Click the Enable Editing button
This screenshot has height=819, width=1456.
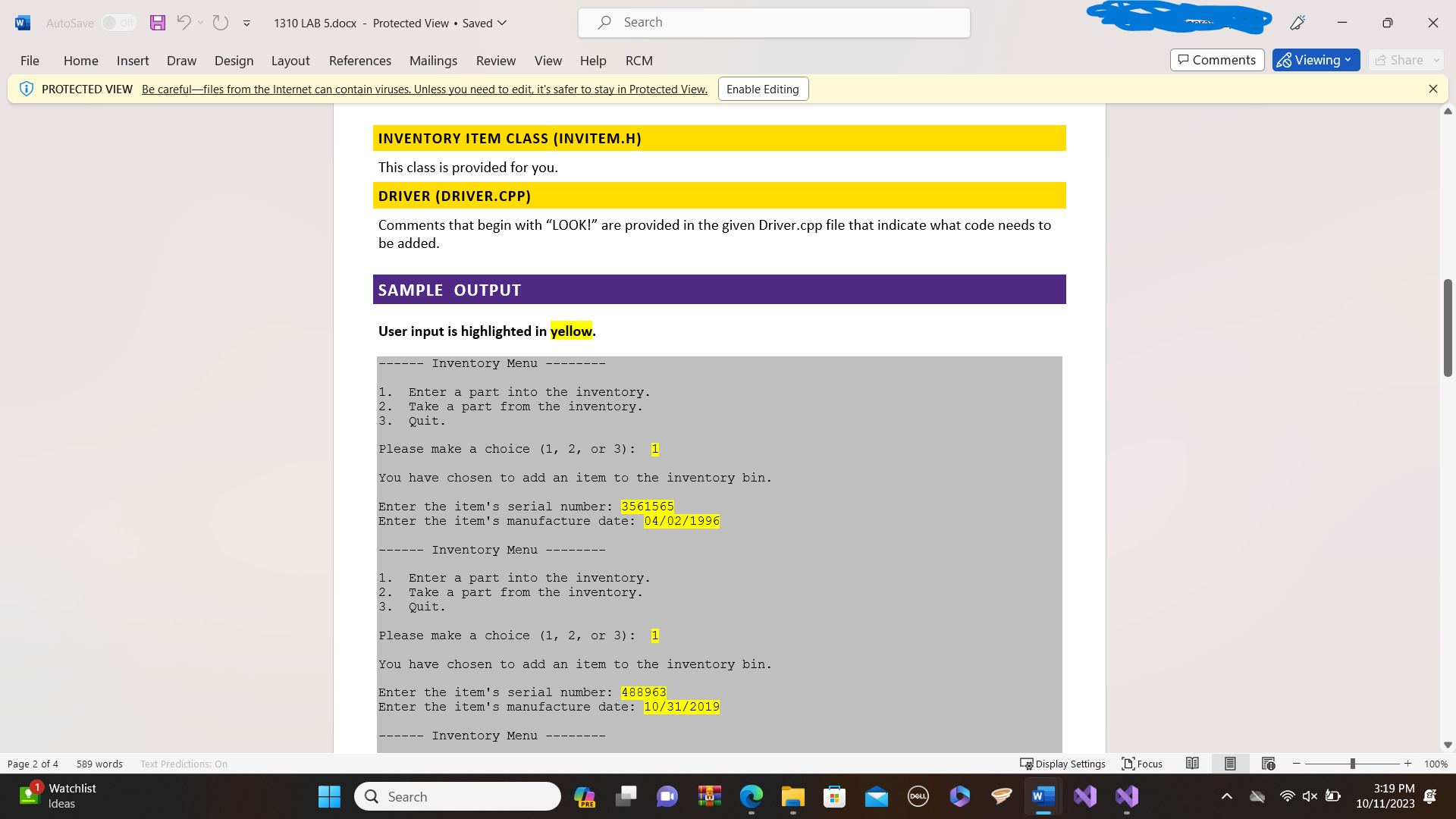[762, 89]
